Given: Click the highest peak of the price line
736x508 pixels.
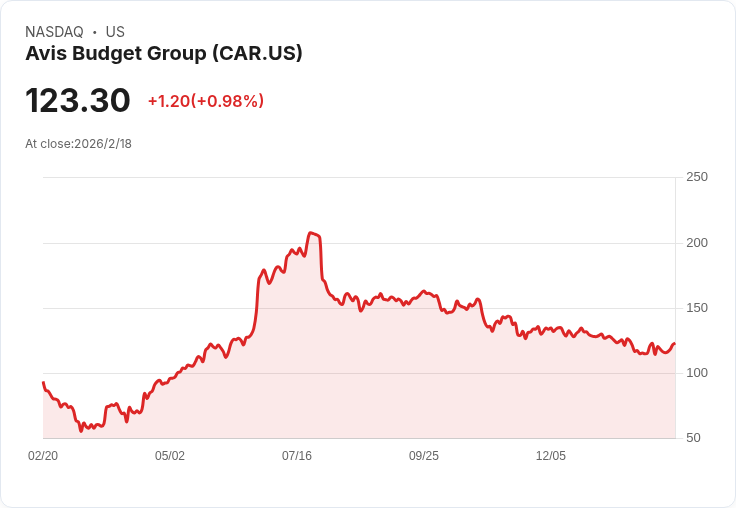Looking at the screenshot, I should [311, 232].
